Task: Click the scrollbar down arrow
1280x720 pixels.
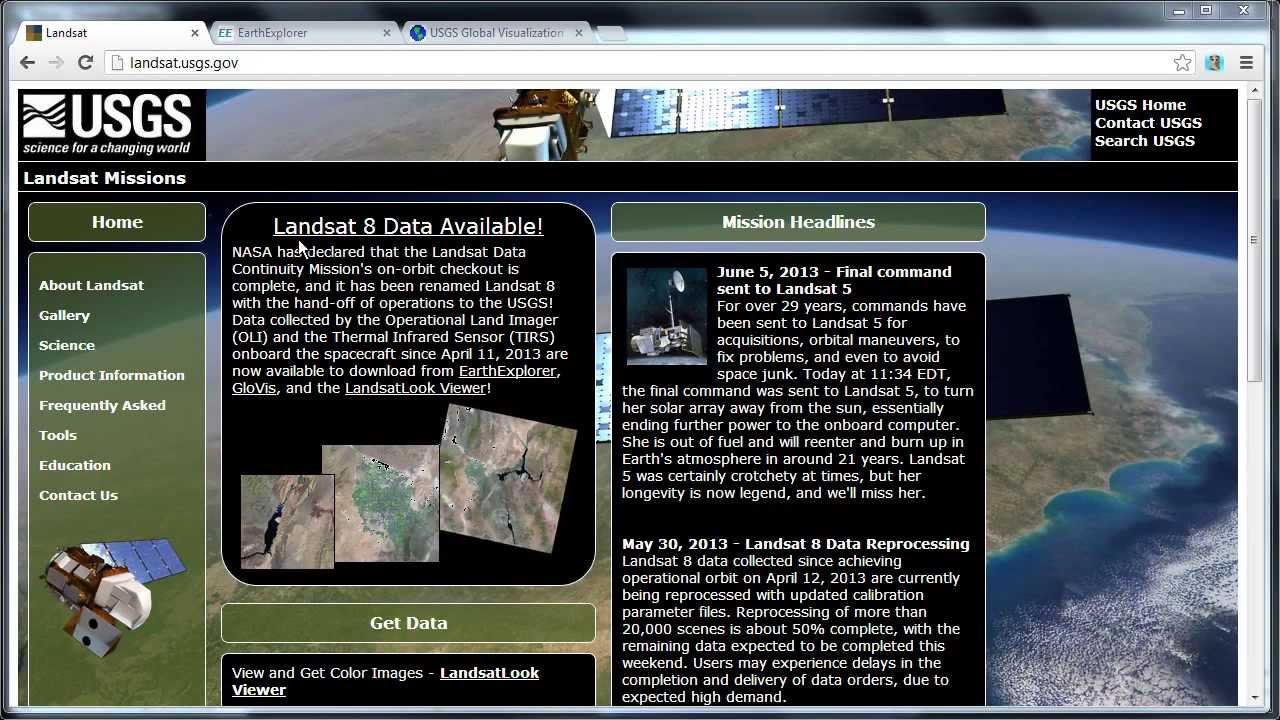Action: pyautogui.click(x=1254, y=698)
